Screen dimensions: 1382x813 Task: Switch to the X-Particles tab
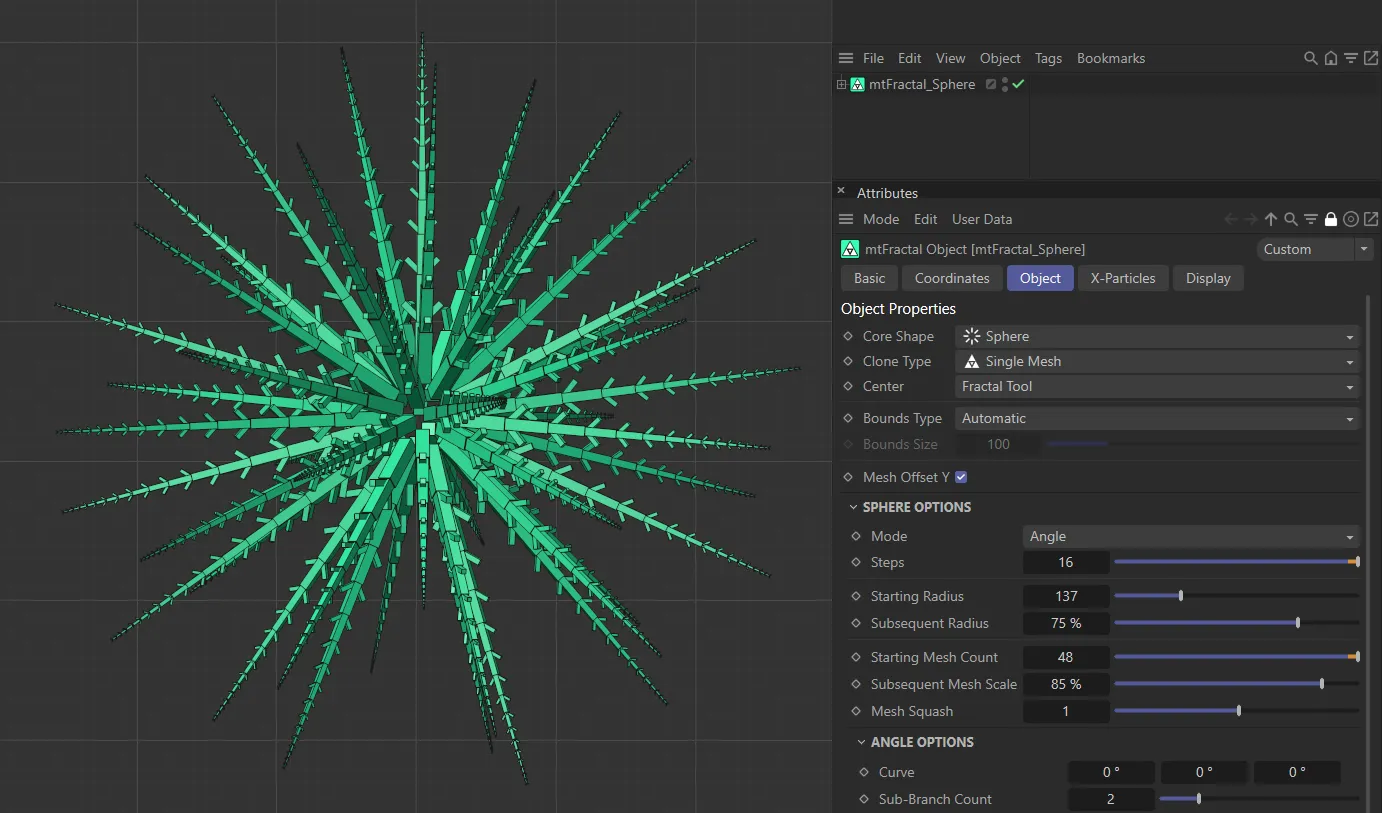(x=1122, y=278)
